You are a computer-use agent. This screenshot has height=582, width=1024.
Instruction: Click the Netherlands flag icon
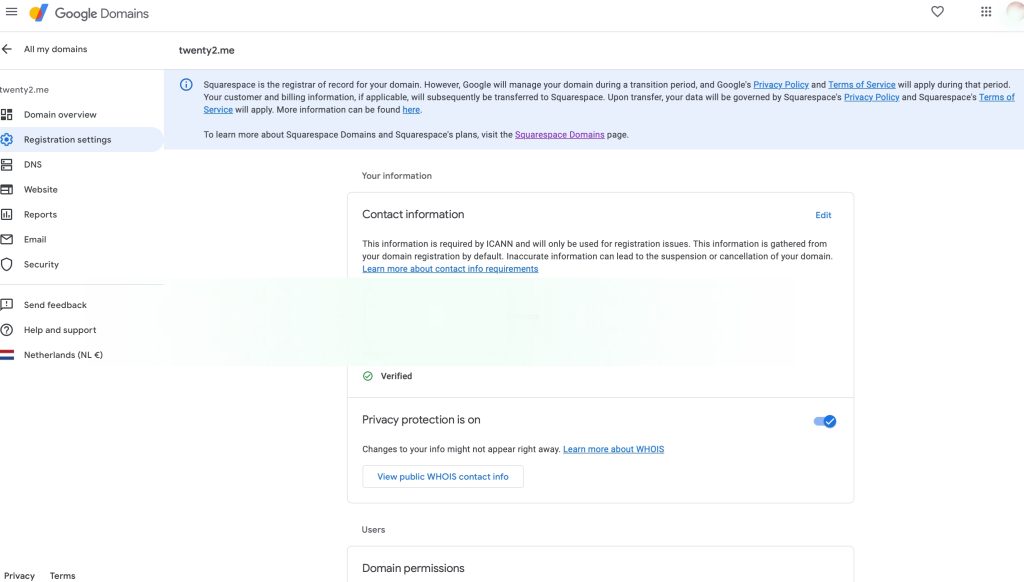(x=7, y=355)
